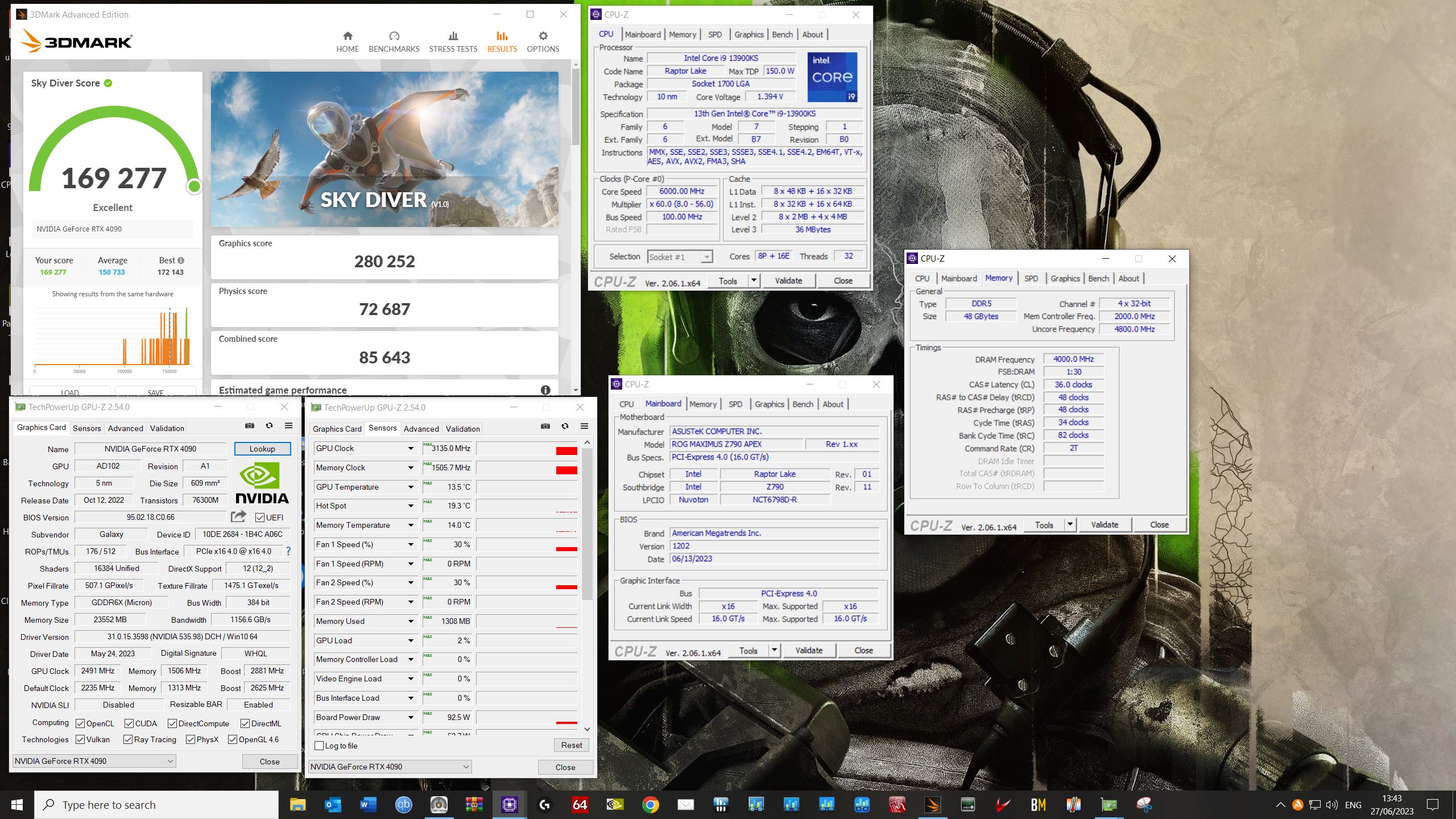Click GPU-Z Sensors list scrollbar

(587, 523)
